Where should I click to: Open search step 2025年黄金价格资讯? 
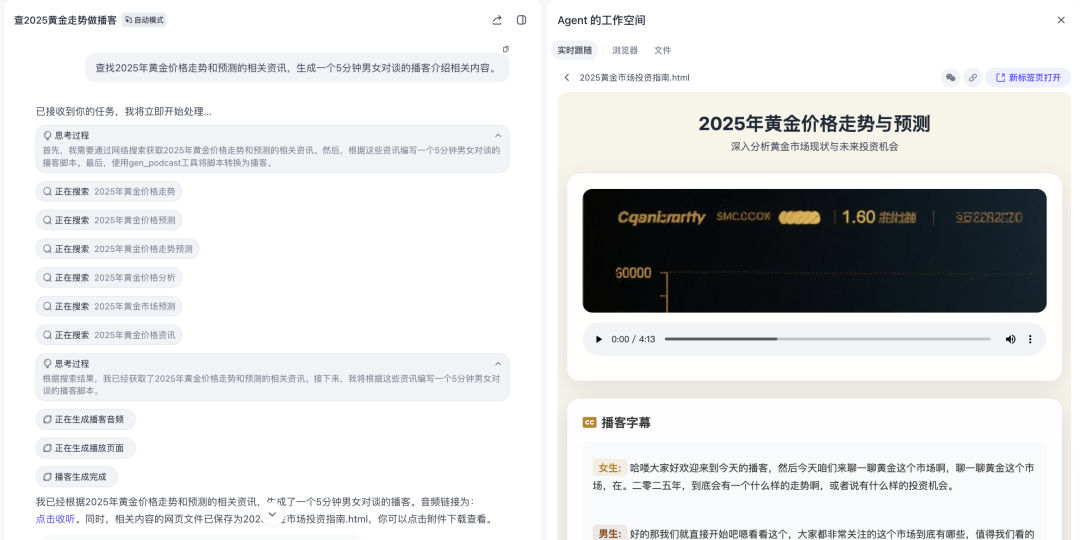coord(109,335)
